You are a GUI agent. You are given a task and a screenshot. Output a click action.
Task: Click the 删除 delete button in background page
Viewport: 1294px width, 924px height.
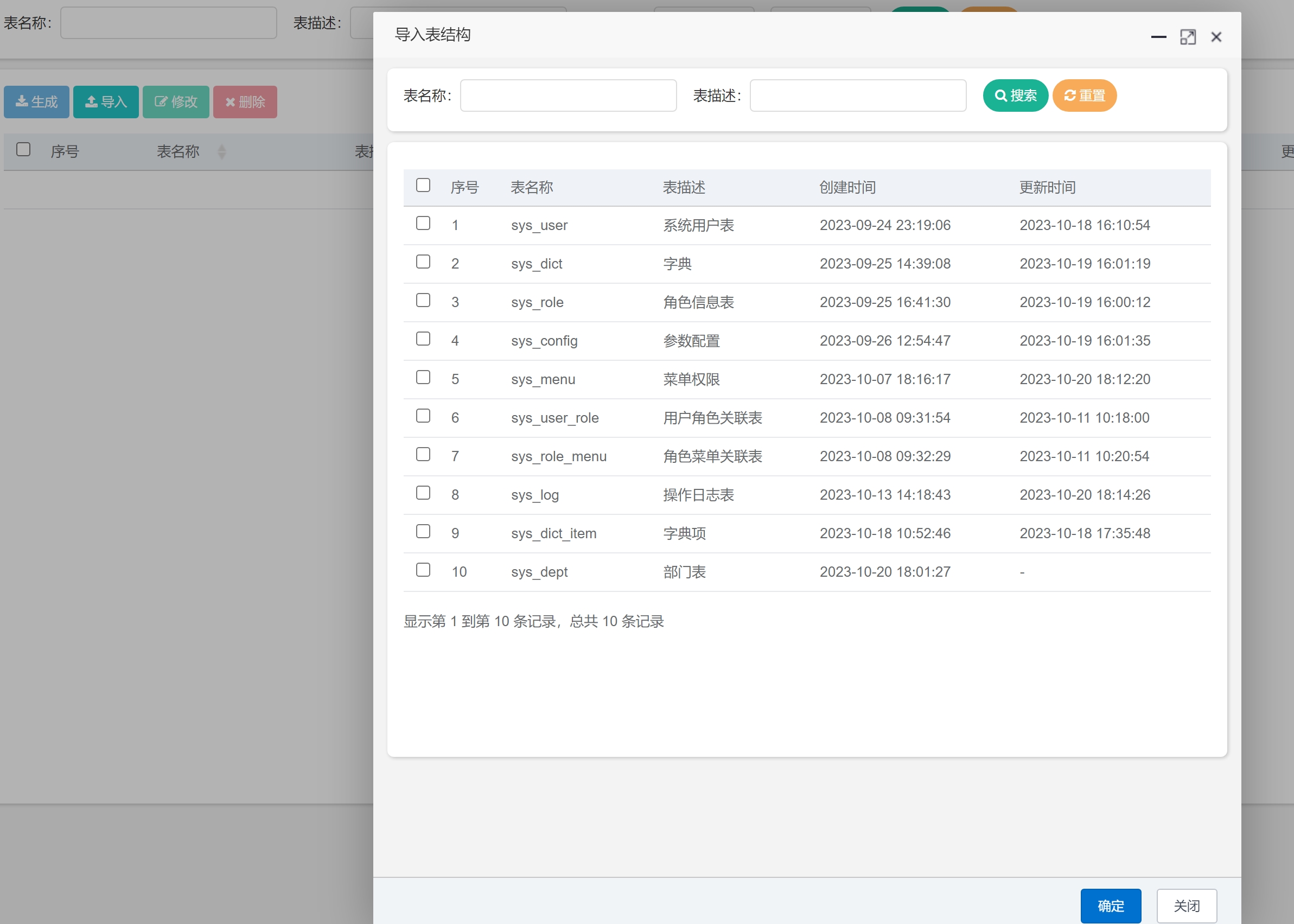(245, 102)
